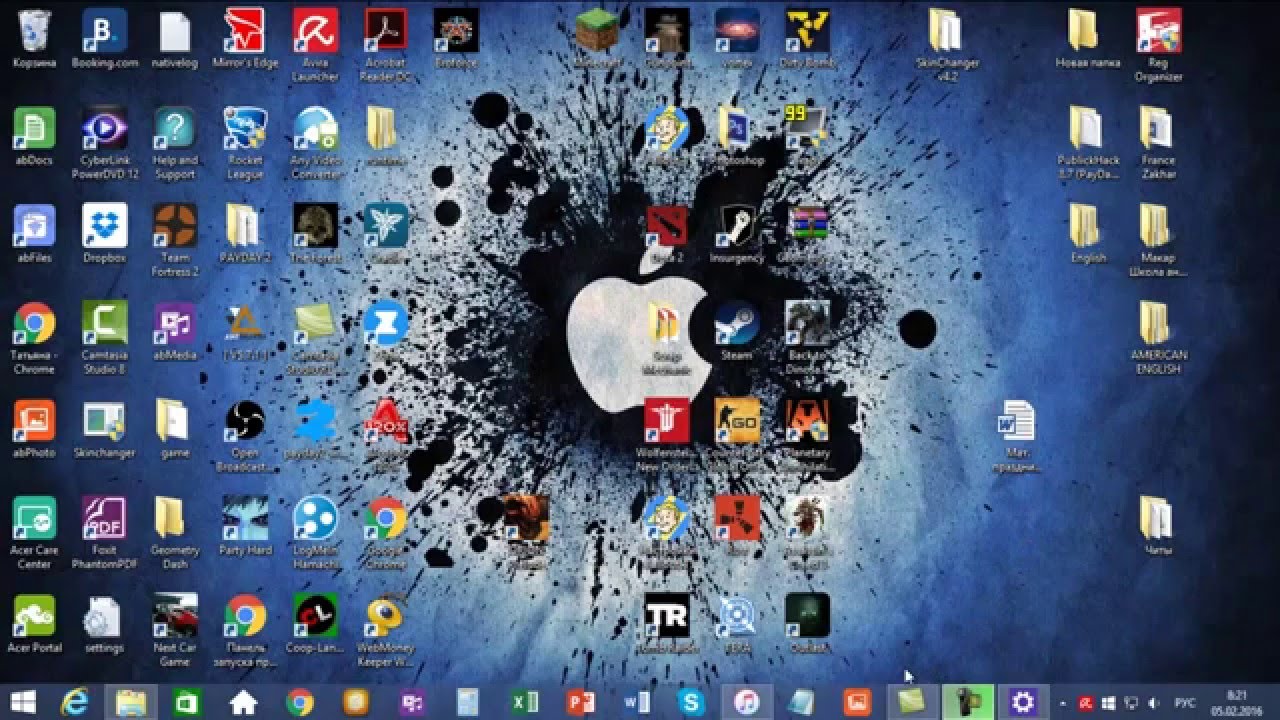The image size is (1280, 720).
Task: Launch Camtasia Studio 8 shortcut
Action: [104, 323]
